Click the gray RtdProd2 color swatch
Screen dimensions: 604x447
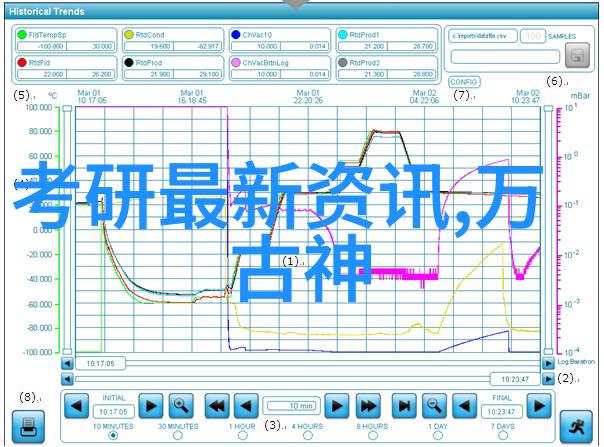[x=342, y=62]
